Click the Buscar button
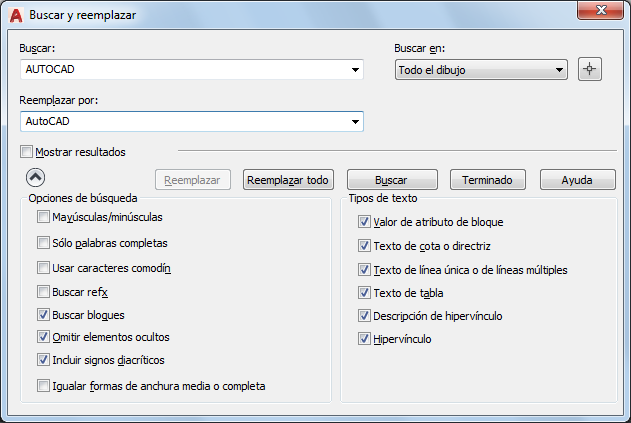The image size is (631, 423). [392, 180]
